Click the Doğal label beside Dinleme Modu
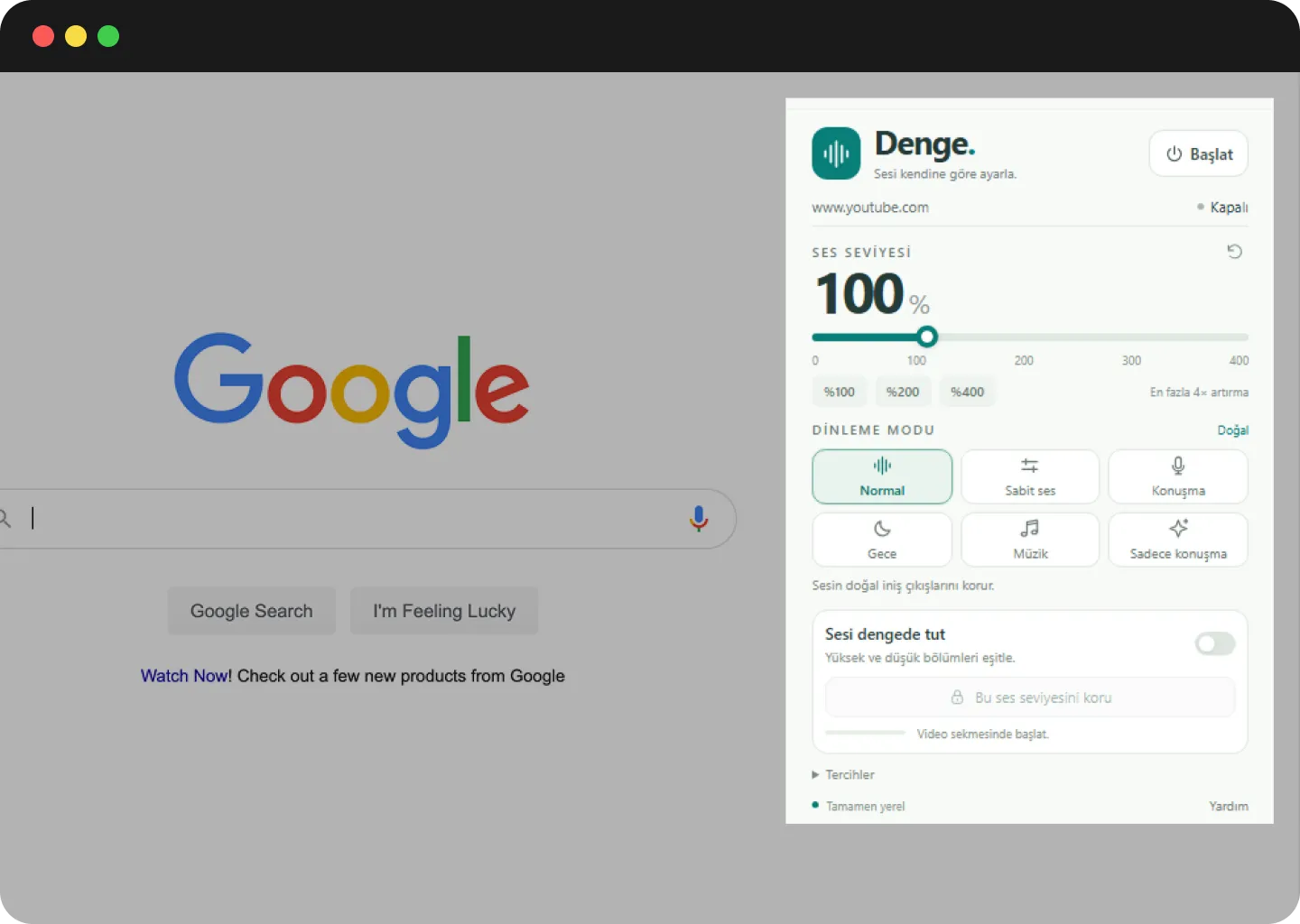The width and height of the screenshot is (1300, 924). (1233, 430)
